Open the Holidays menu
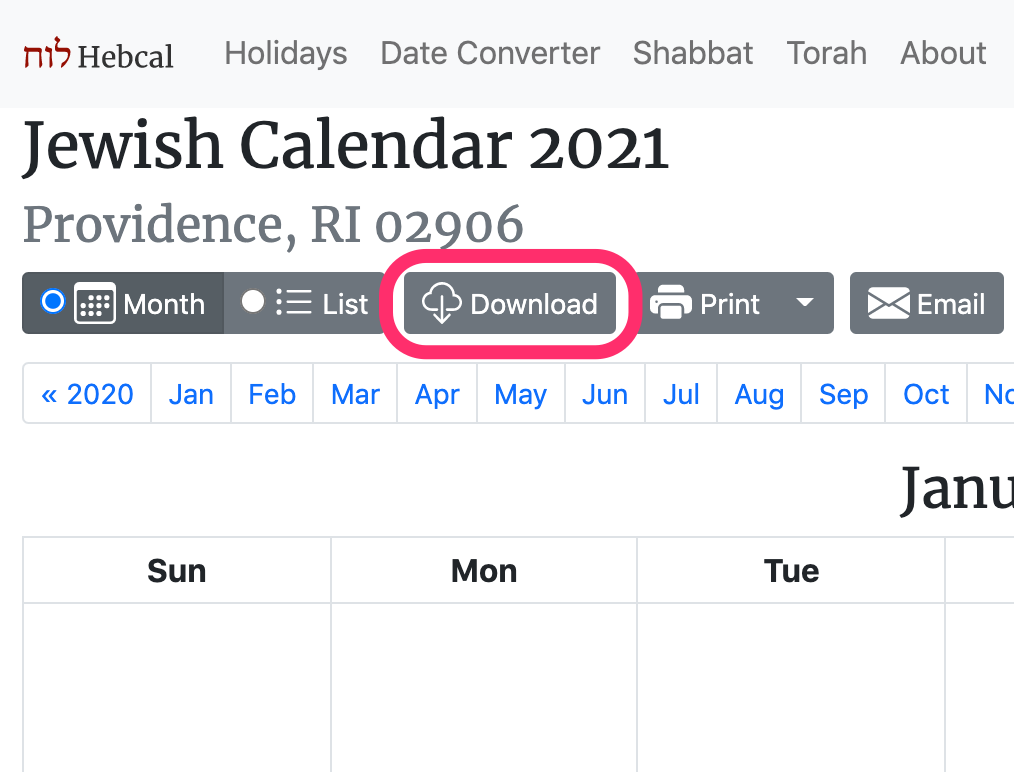The height and width of the screenshot is (772, 1014). pos(285,54)
